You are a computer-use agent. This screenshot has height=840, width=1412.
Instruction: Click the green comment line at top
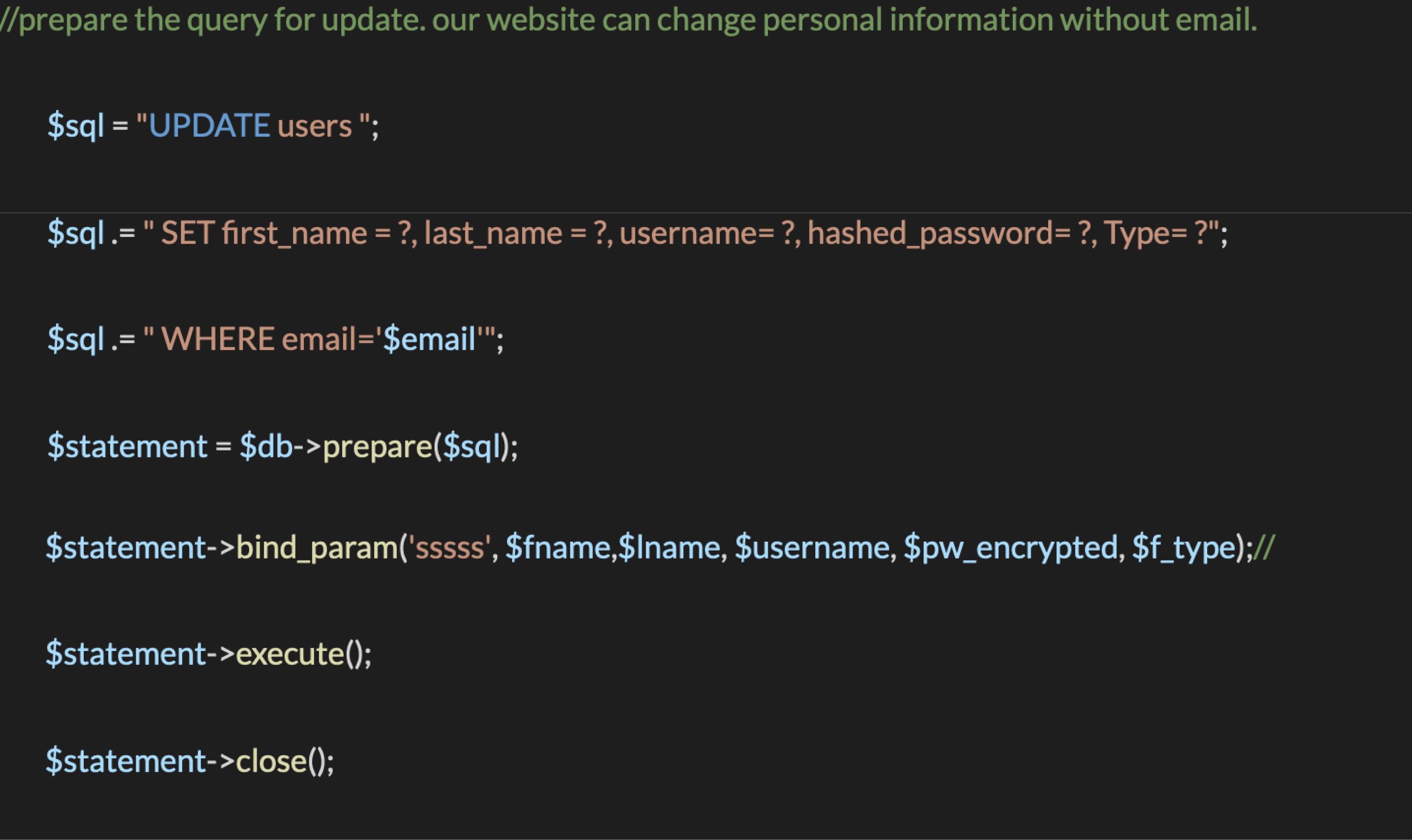(x=628, y=20)
